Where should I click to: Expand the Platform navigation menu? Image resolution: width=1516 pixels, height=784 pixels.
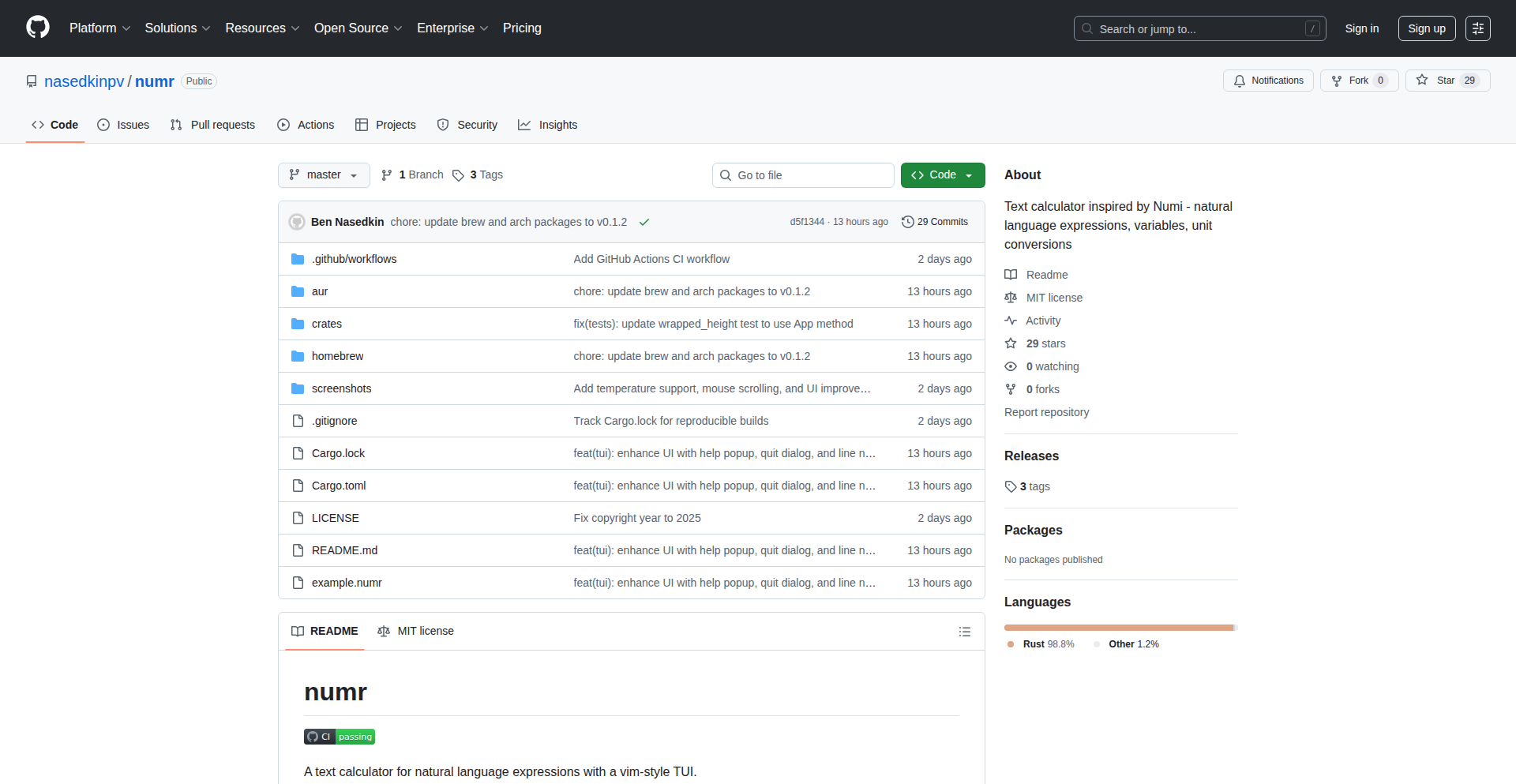click(99, 28)
